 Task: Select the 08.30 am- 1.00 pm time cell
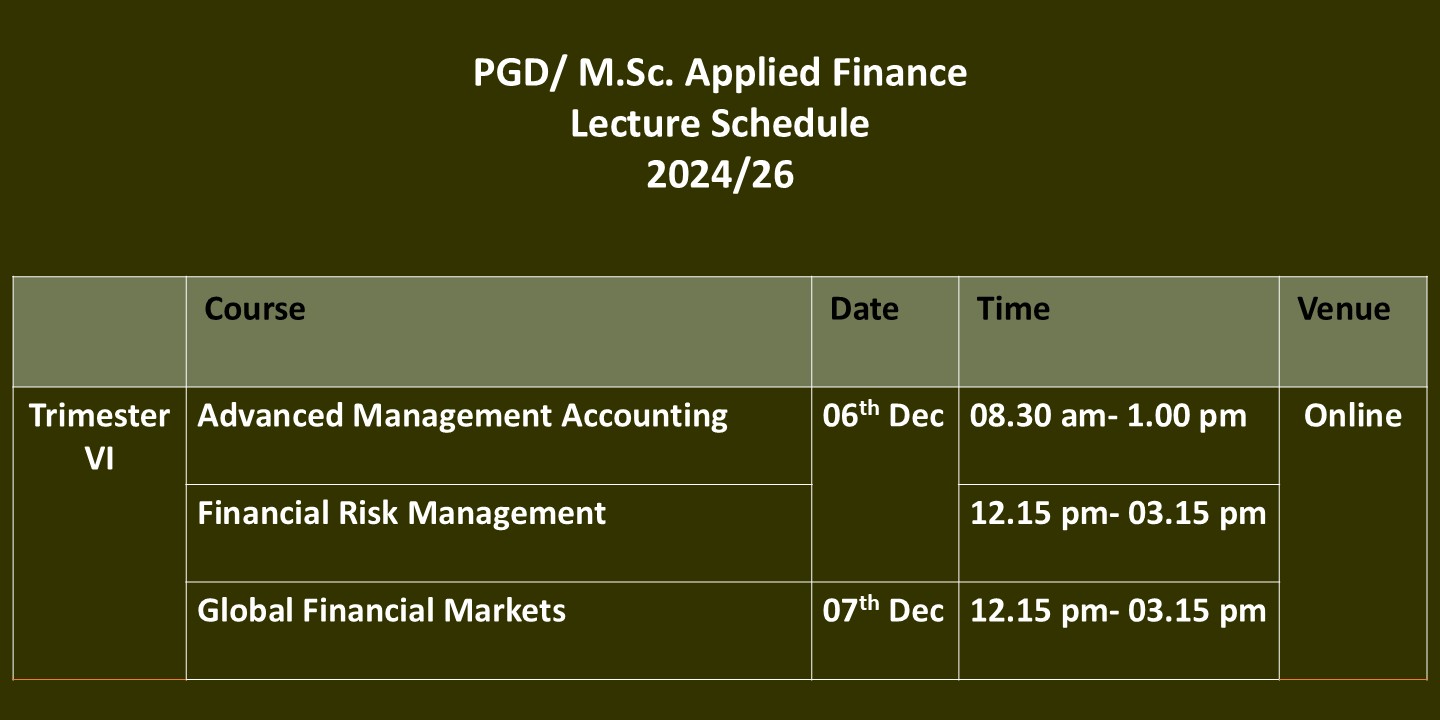(x=1119, y=436)
